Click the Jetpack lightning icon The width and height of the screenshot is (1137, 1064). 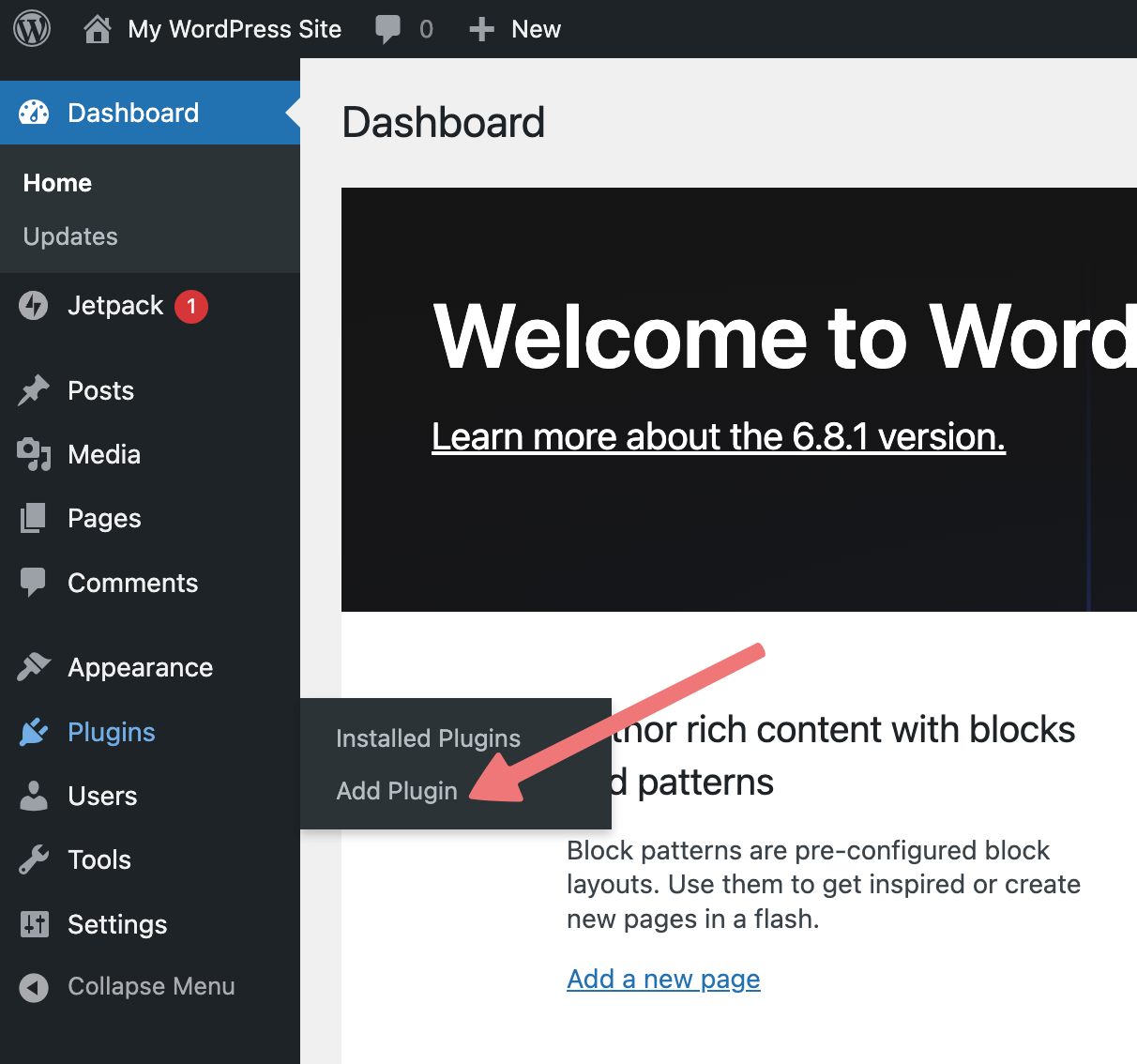34,306
